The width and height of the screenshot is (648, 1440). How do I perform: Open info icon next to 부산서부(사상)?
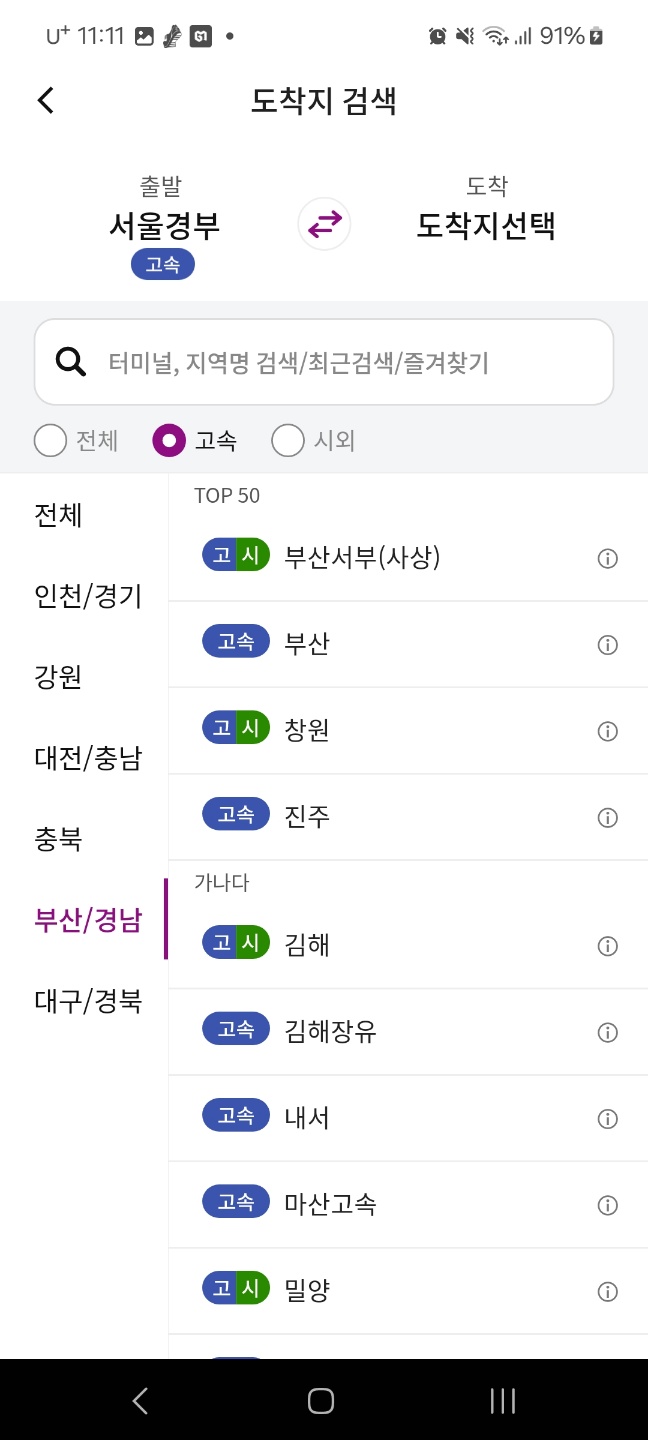(607, 558)
